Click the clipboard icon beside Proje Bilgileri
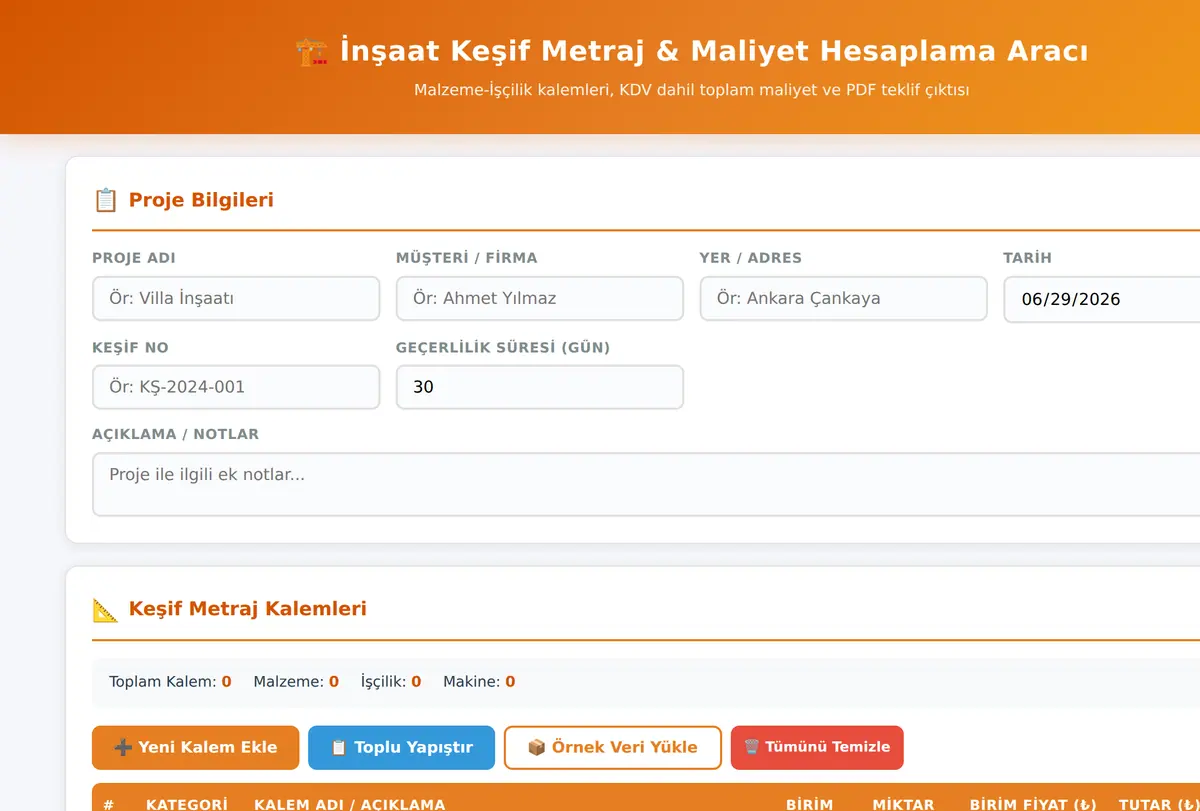Screen dimensions: 1200x811 pos(105,200)
